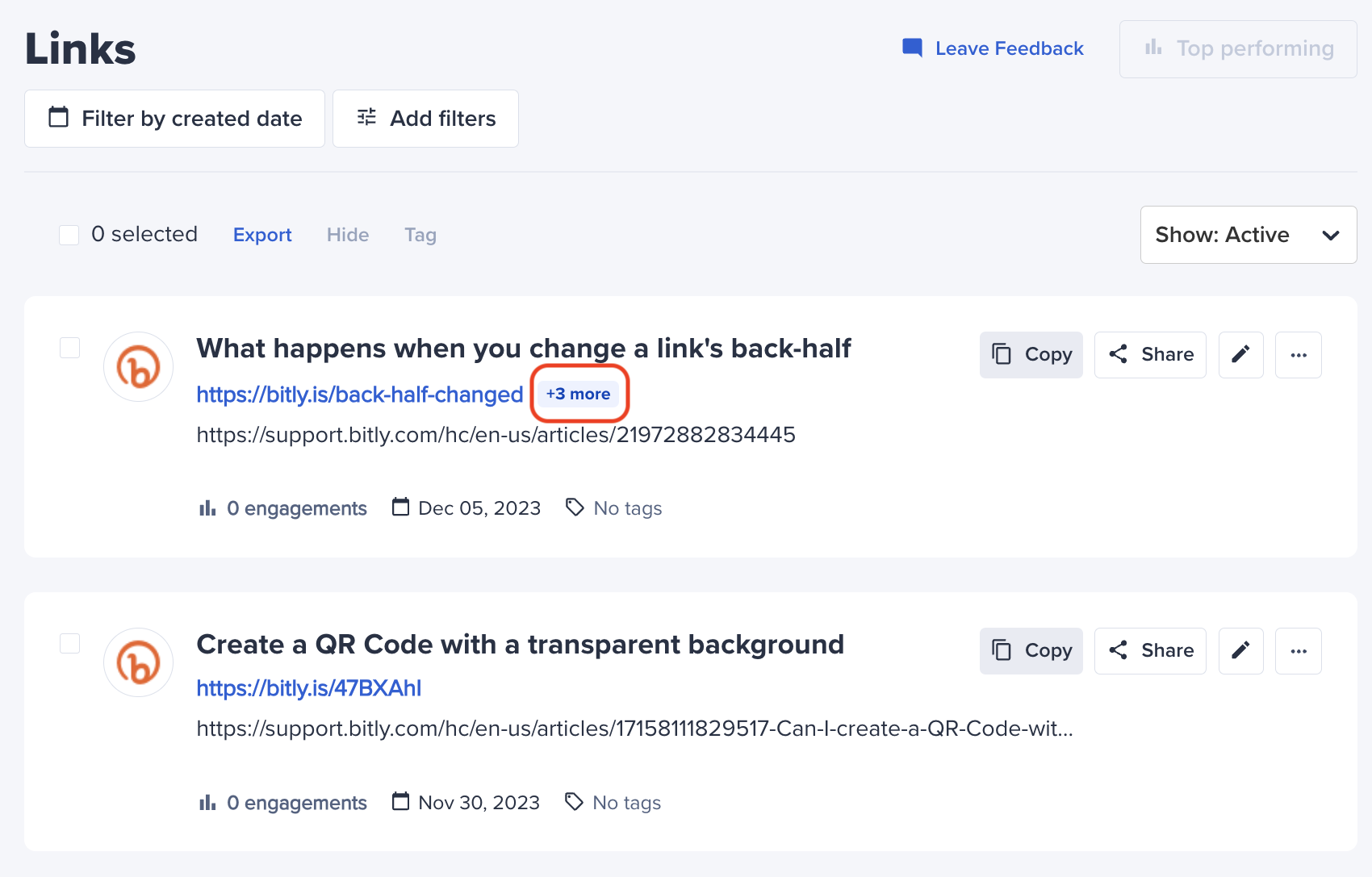View 0 engagements on back-half link
Viewport: 1372px width, 877px height.
pyautogui.click(x=282, y=508)
